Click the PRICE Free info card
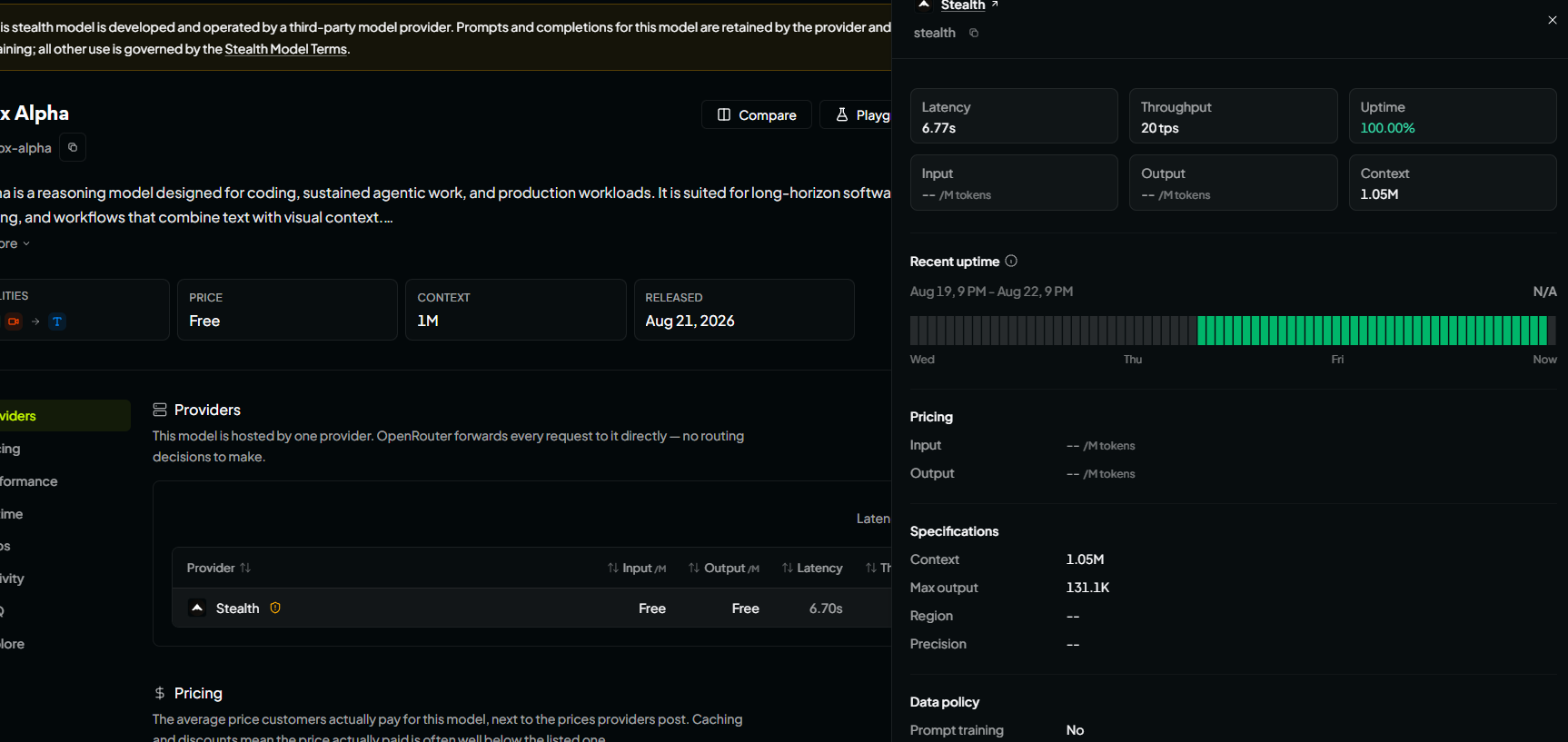Screen dimensions: 1568x742 point(287,310)
